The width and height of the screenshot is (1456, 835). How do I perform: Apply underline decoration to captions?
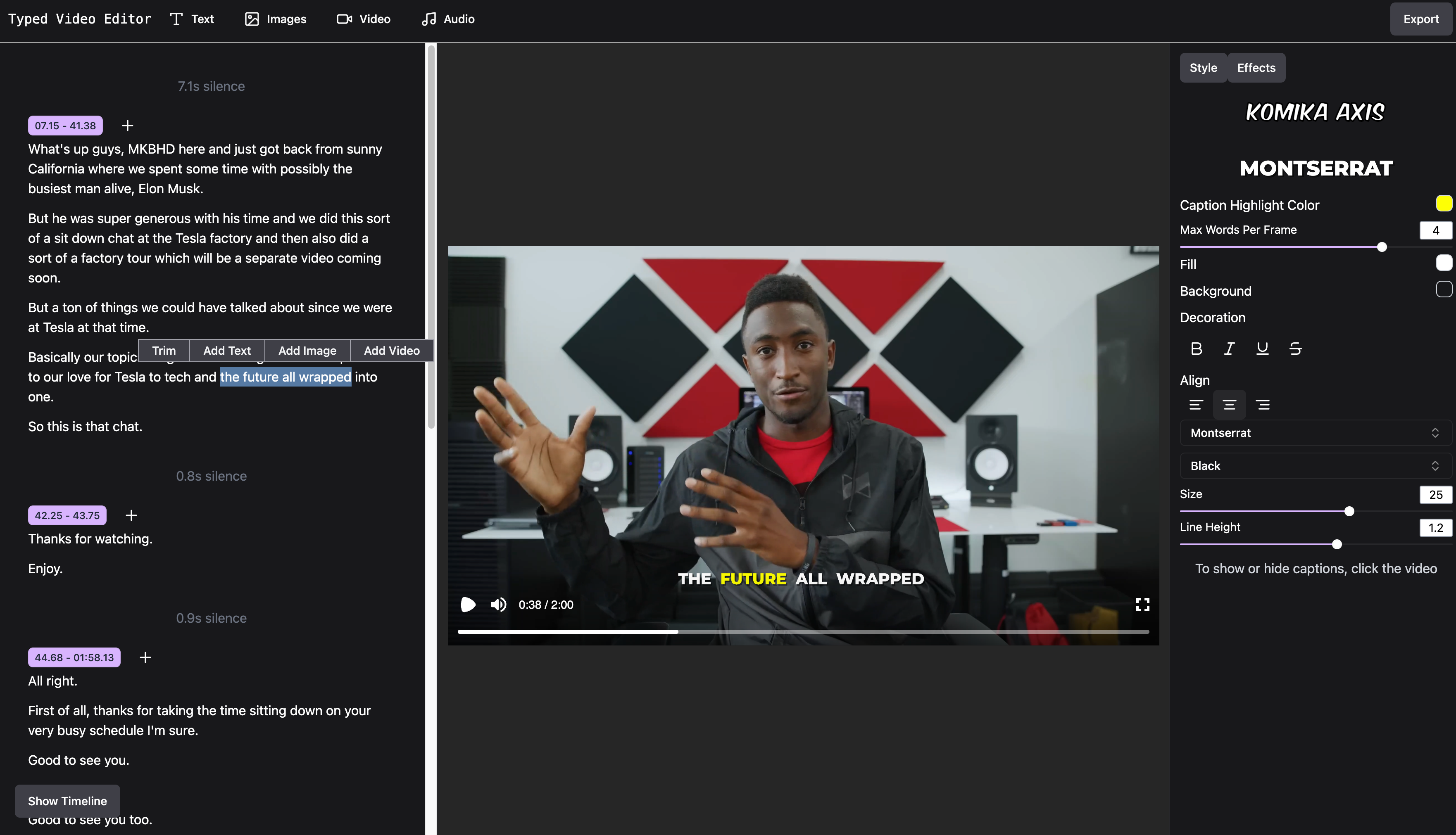tap(1262, 349)
